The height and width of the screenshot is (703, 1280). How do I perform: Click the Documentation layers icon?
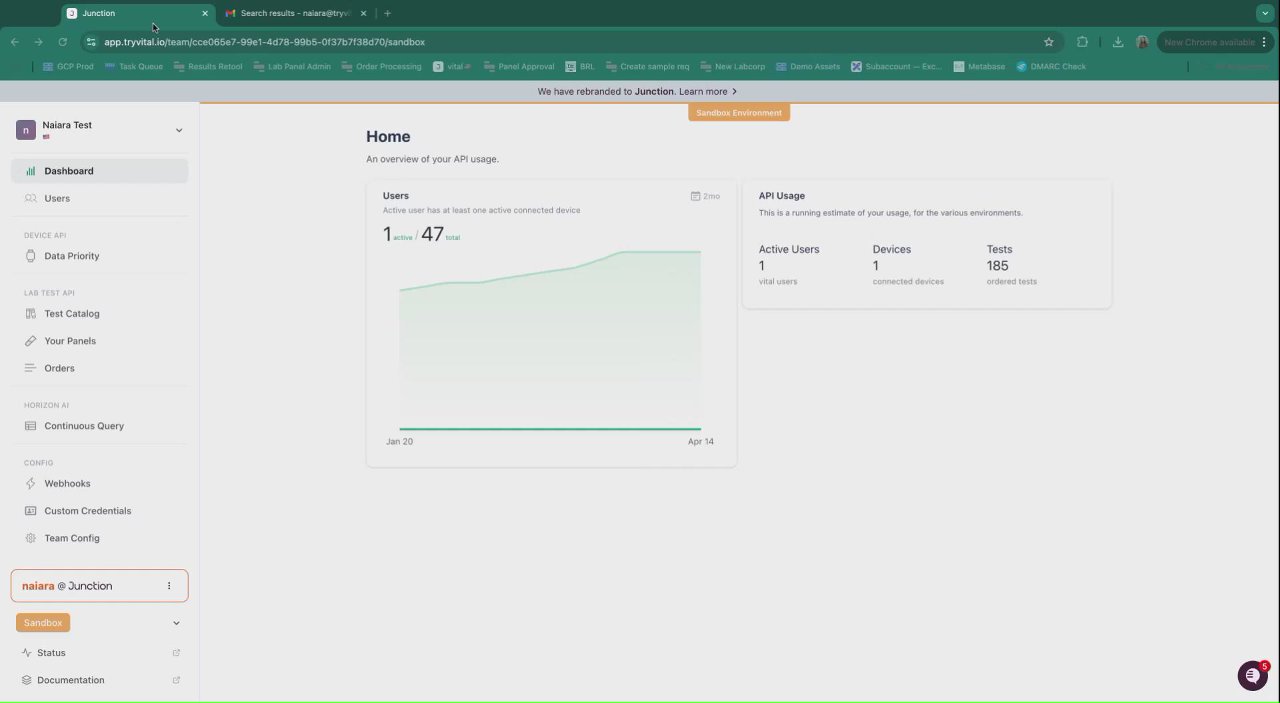click(26, 680)
